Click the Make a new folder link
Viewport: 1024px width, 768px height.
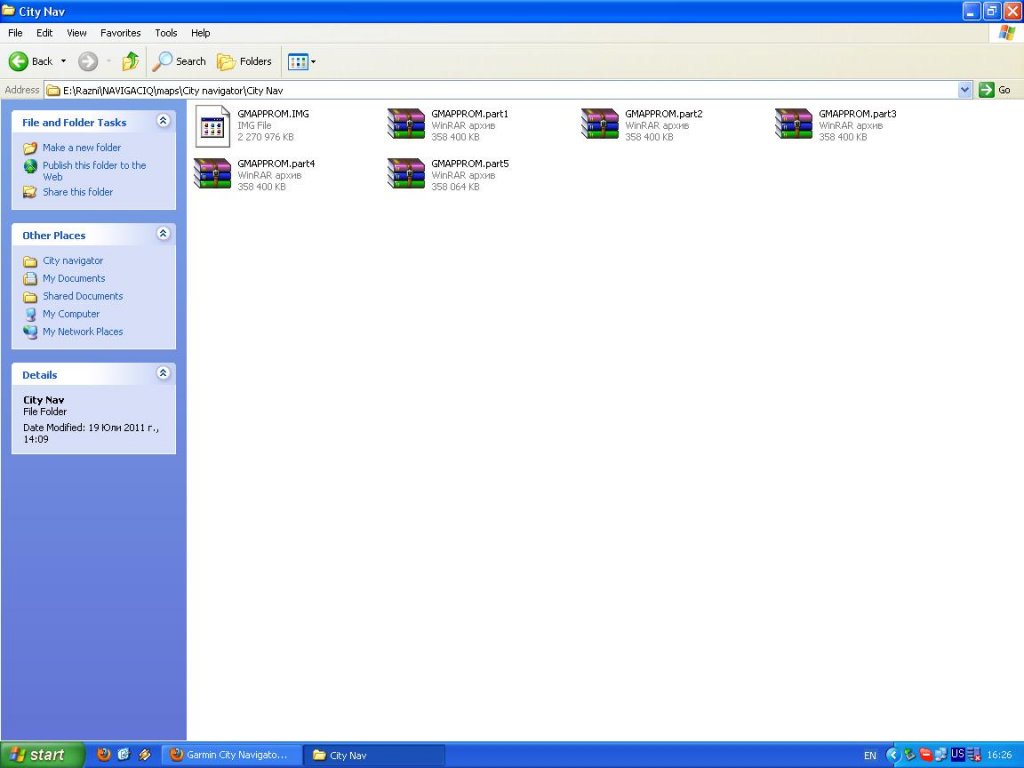tap(81, 148)
